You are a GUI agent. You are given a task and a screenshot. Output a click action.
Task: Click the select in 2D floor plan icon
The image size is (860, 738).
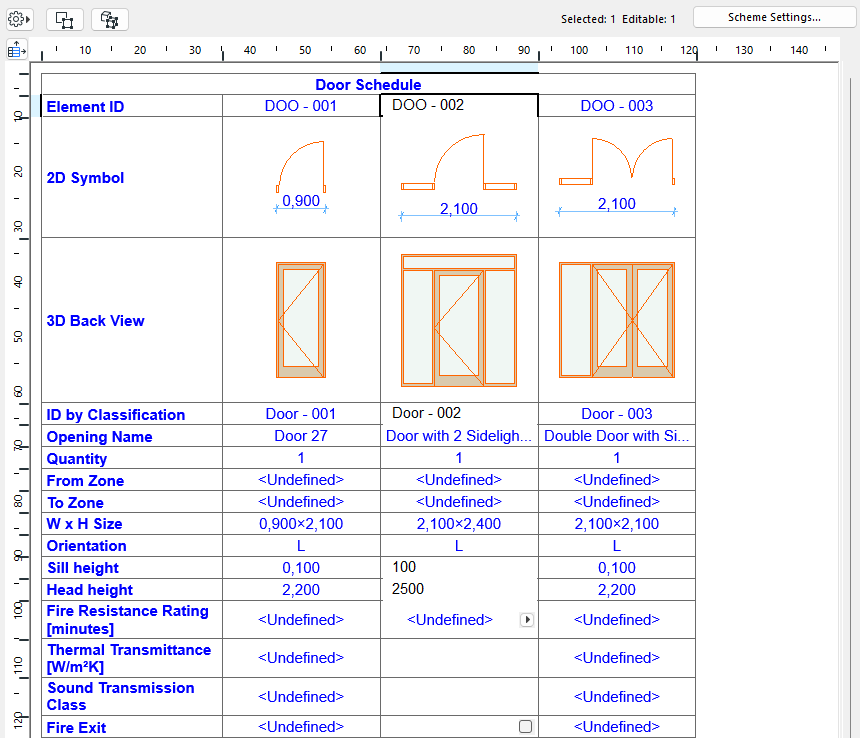pyautogui.click(x=64, y=19)
